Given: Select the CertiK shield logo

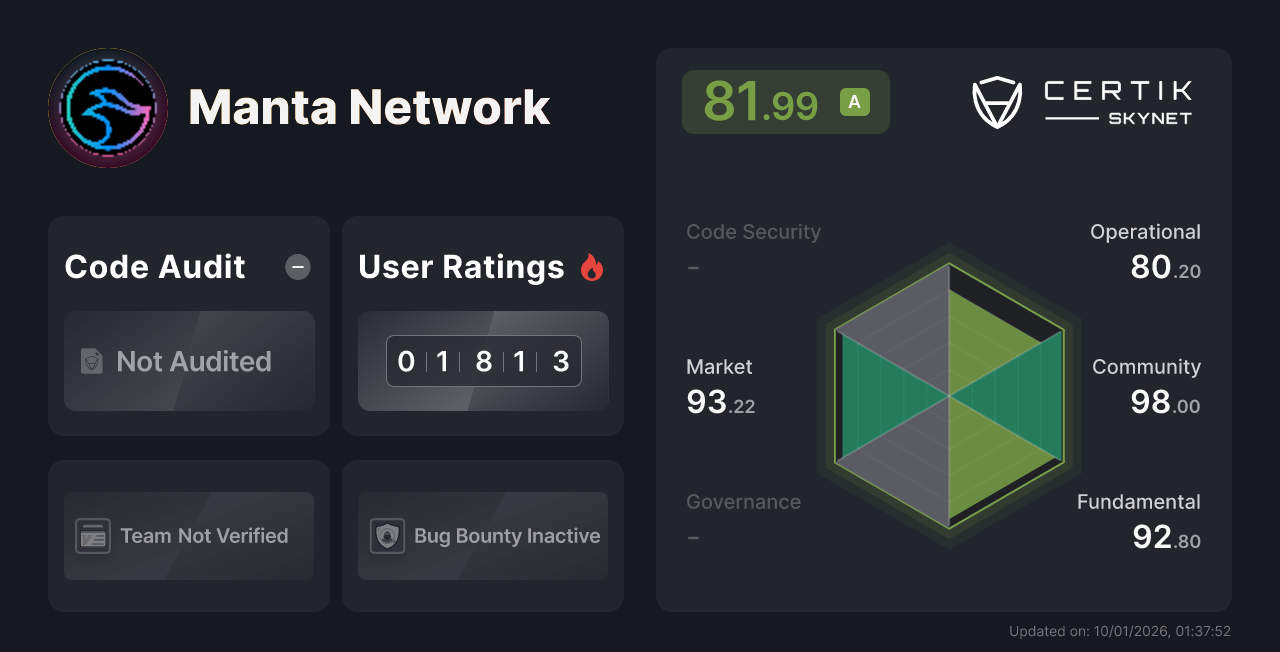Looking at the screenshot, I should point(996,101).
